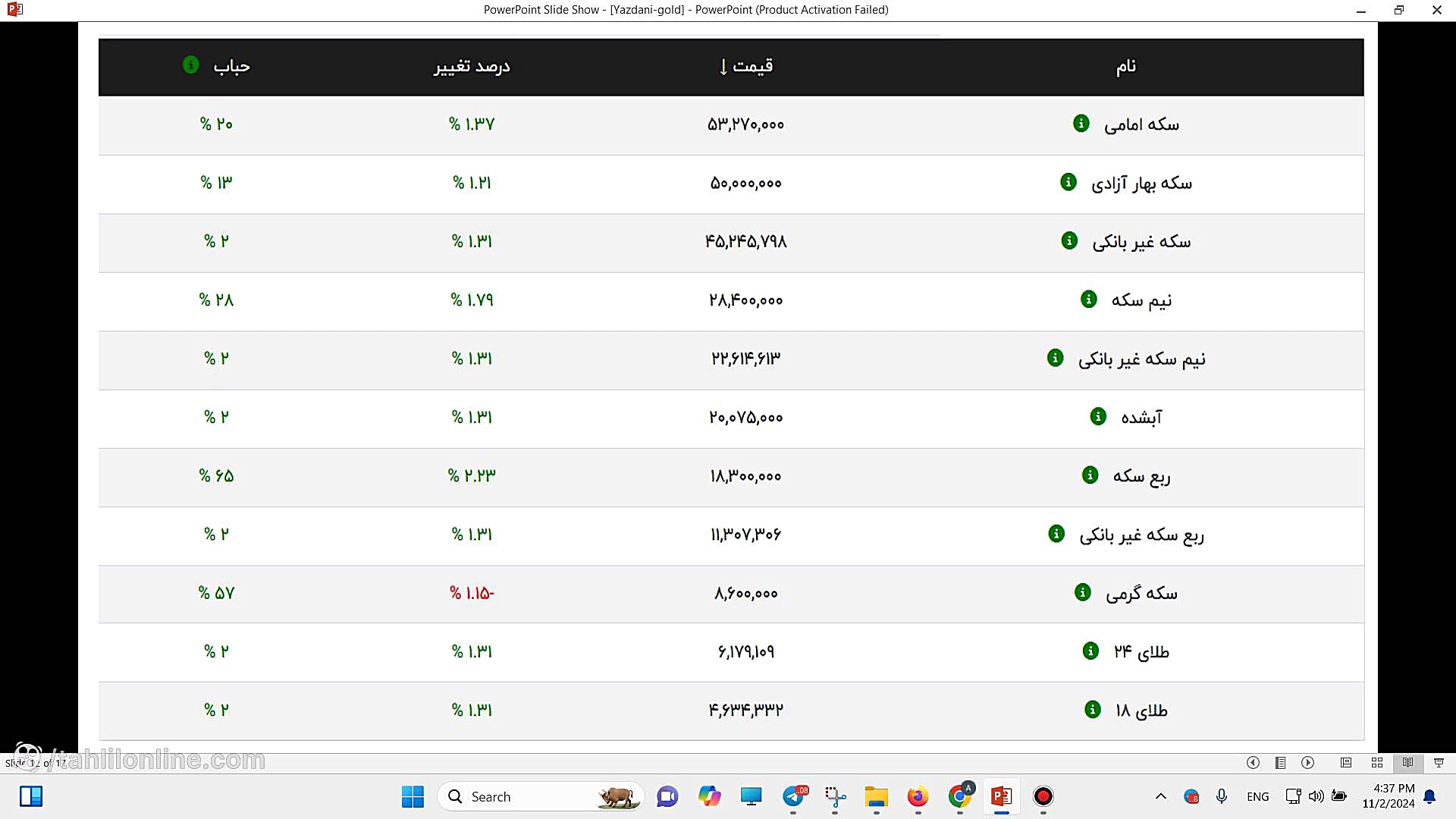The height and width of the screenshot is (819, 1456).
Task: Click price ۸,۶۰۰,۰۰۰ of سکه گرمی
Action: point(746,593)
